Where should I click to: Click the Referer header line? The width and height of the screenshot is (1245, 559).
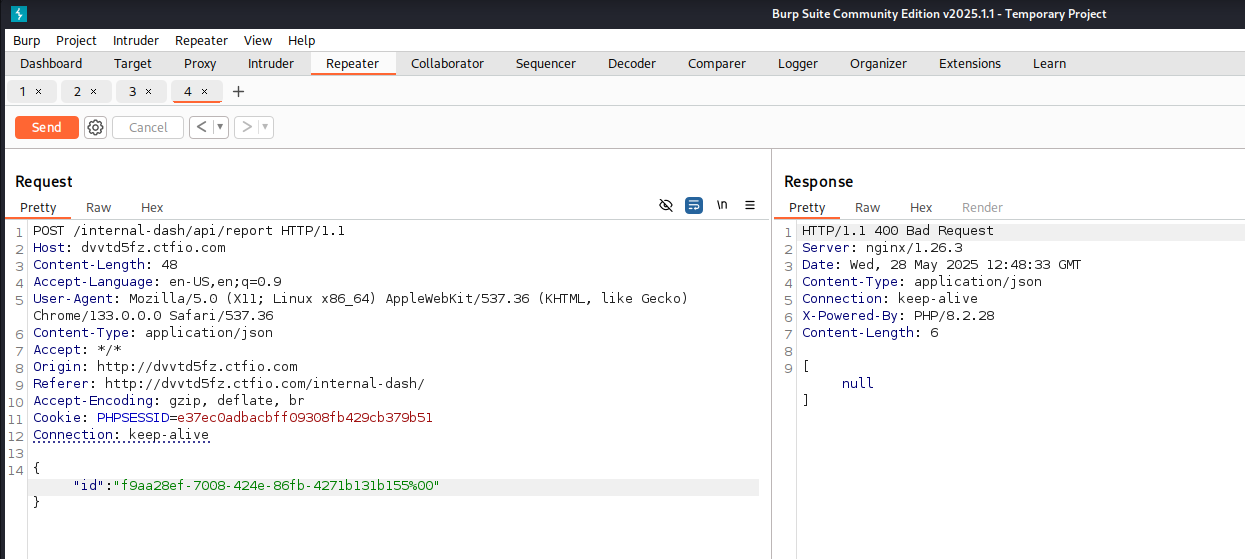pyautogui.click(x=229, y=383)
